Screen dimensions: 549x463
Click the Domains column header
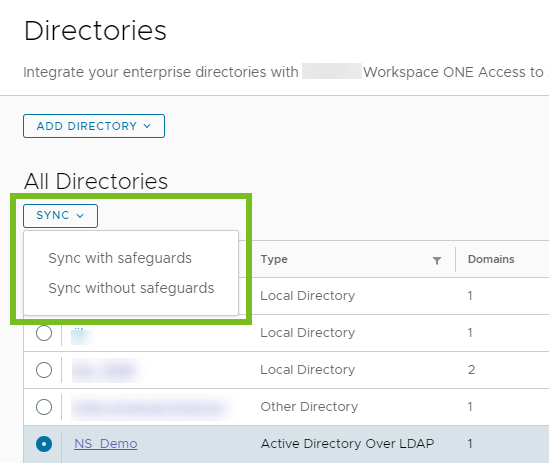491,259
